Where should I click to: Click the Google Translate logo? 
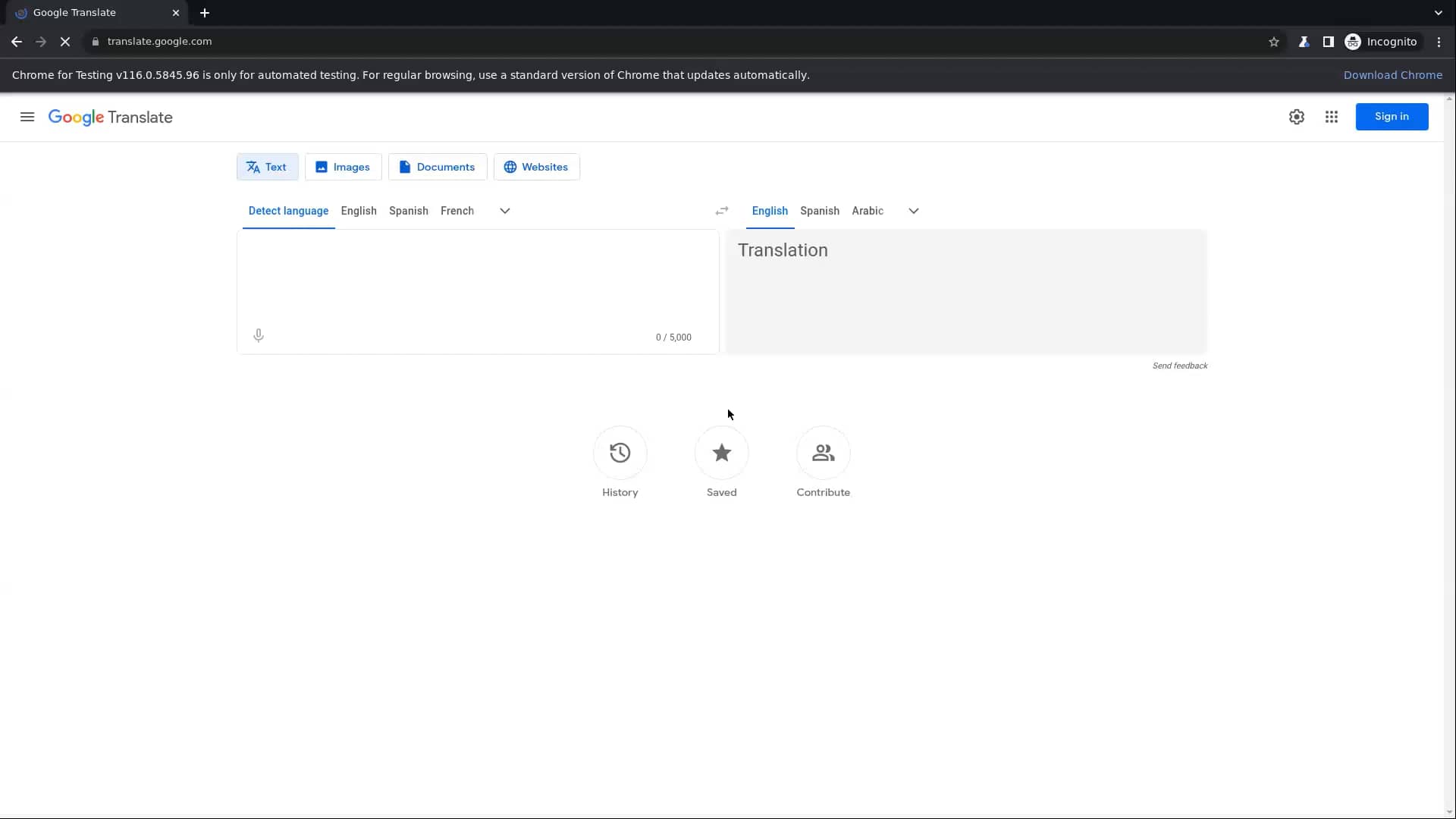[111, 118]
